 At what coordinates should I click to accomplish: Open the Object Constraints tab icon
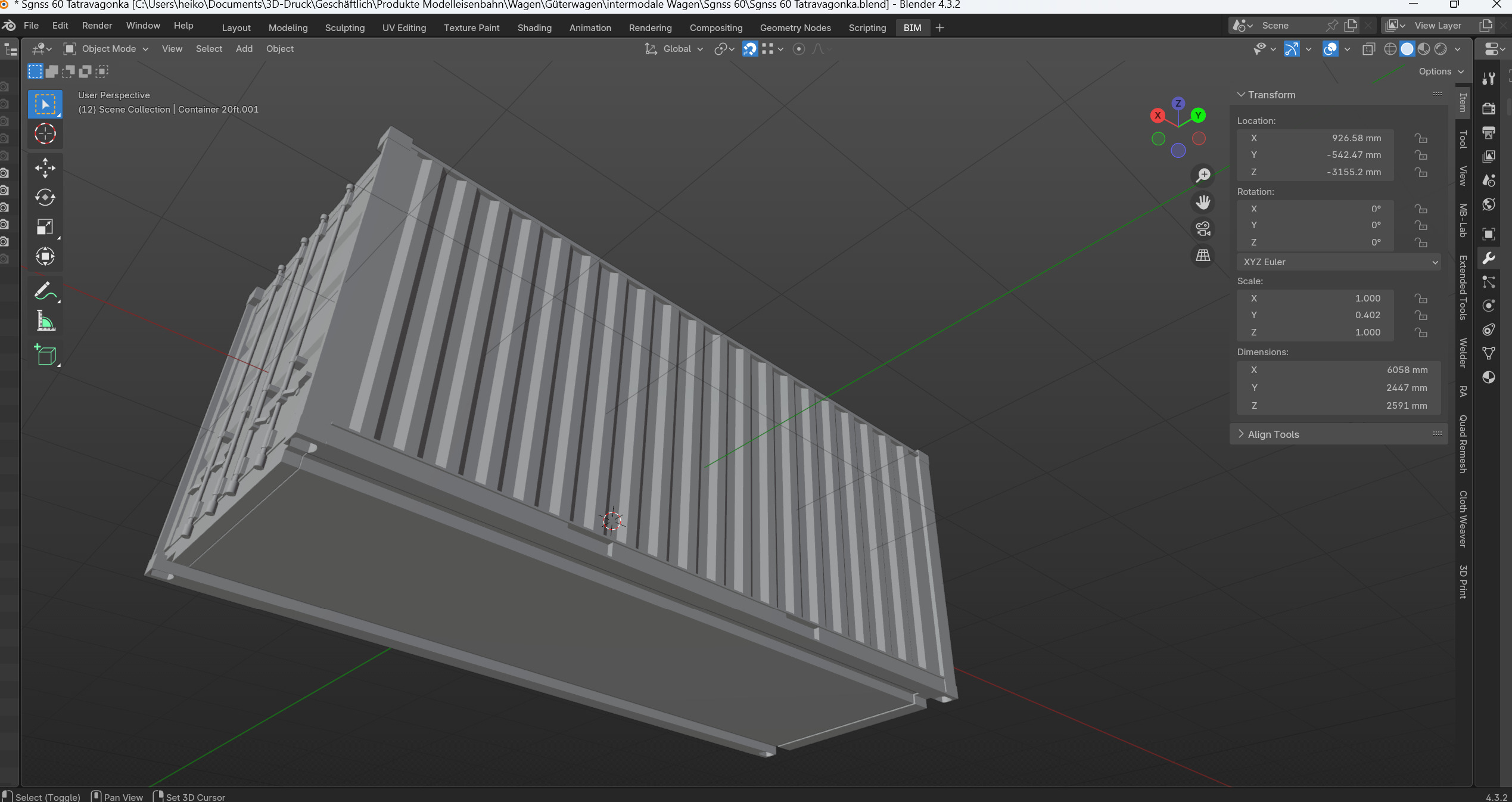pos(1489,329)
